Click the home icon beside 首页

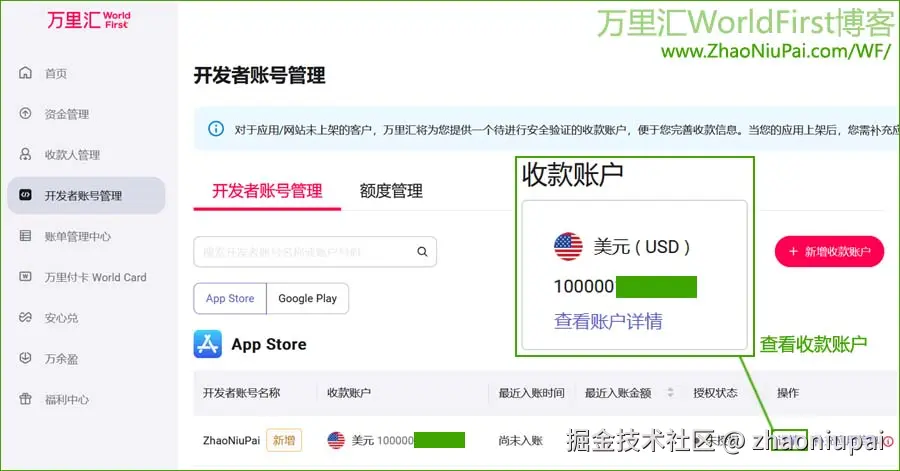pyautogui.click(x=25, y=73)
